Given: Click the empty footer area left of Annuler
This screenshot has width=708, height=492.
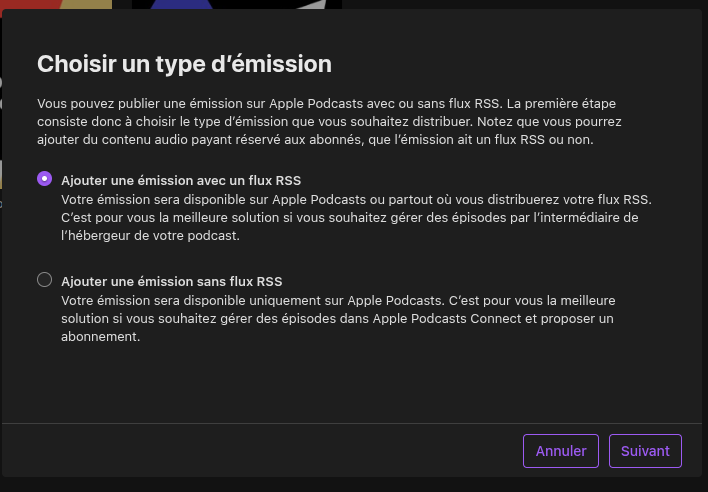Looking at the screenshot, I should coord(262,451).
